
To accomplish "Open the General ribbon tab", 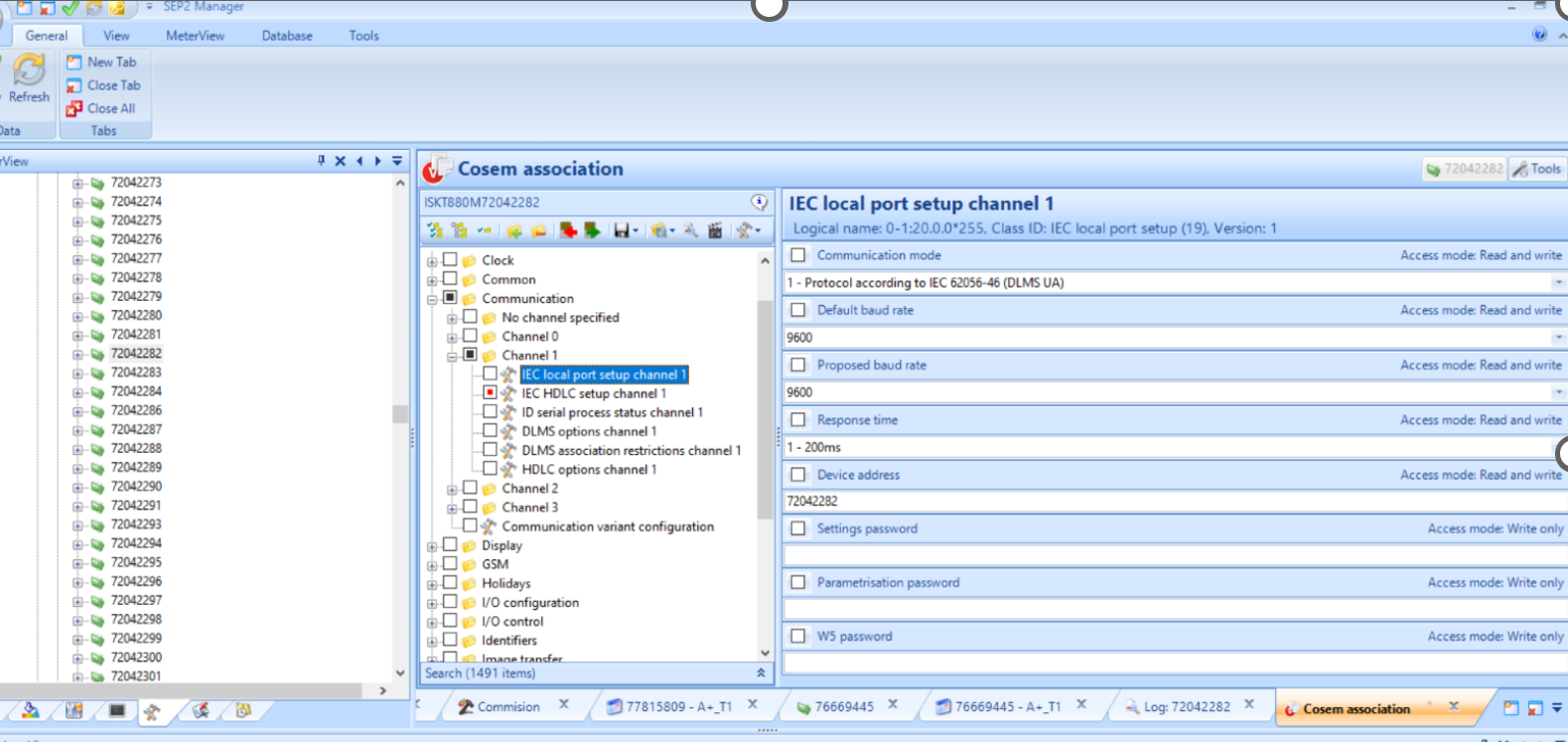I will (47, 36).
